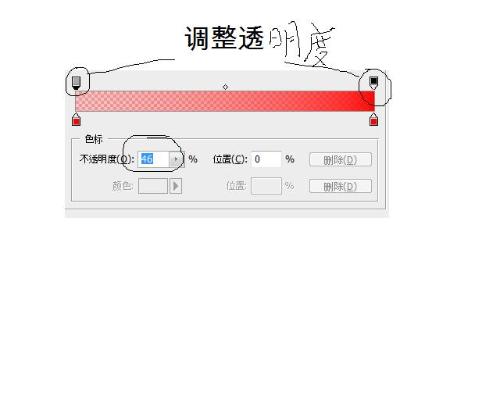Viewport: 500px width, 400px height.
Task: Click the 位置(C) label
Action: point(230,159)
